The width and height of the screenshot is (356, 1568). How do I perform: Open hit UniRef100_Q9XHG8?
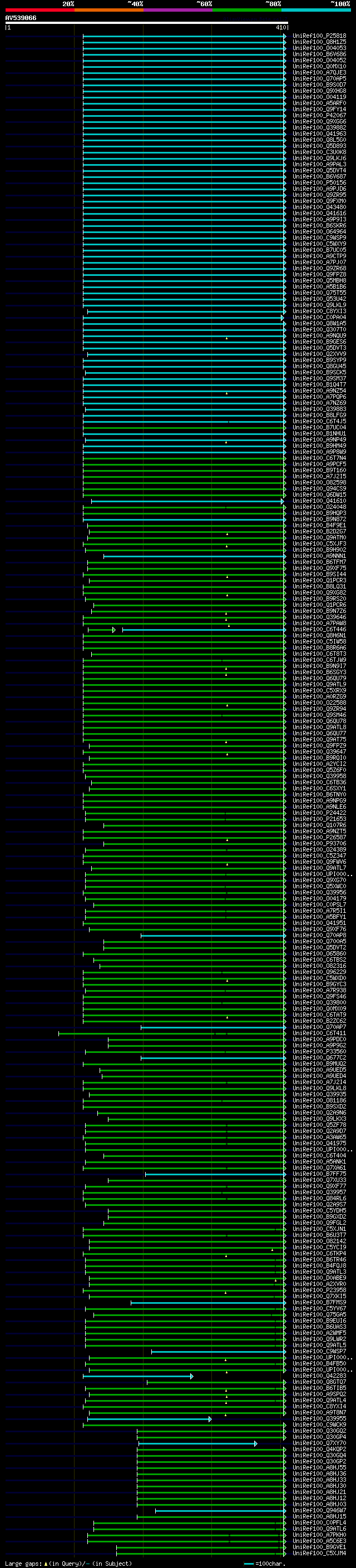coord(319,91)
